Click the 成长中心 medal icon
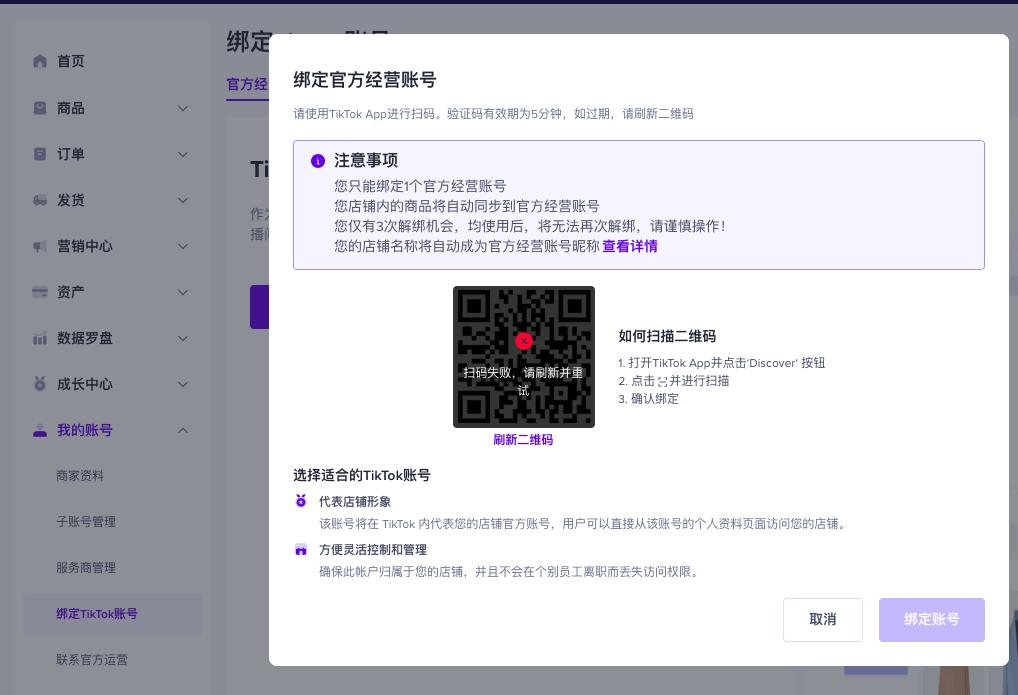The width and height of the screenshot is (1018, 695). pos(40,384)
